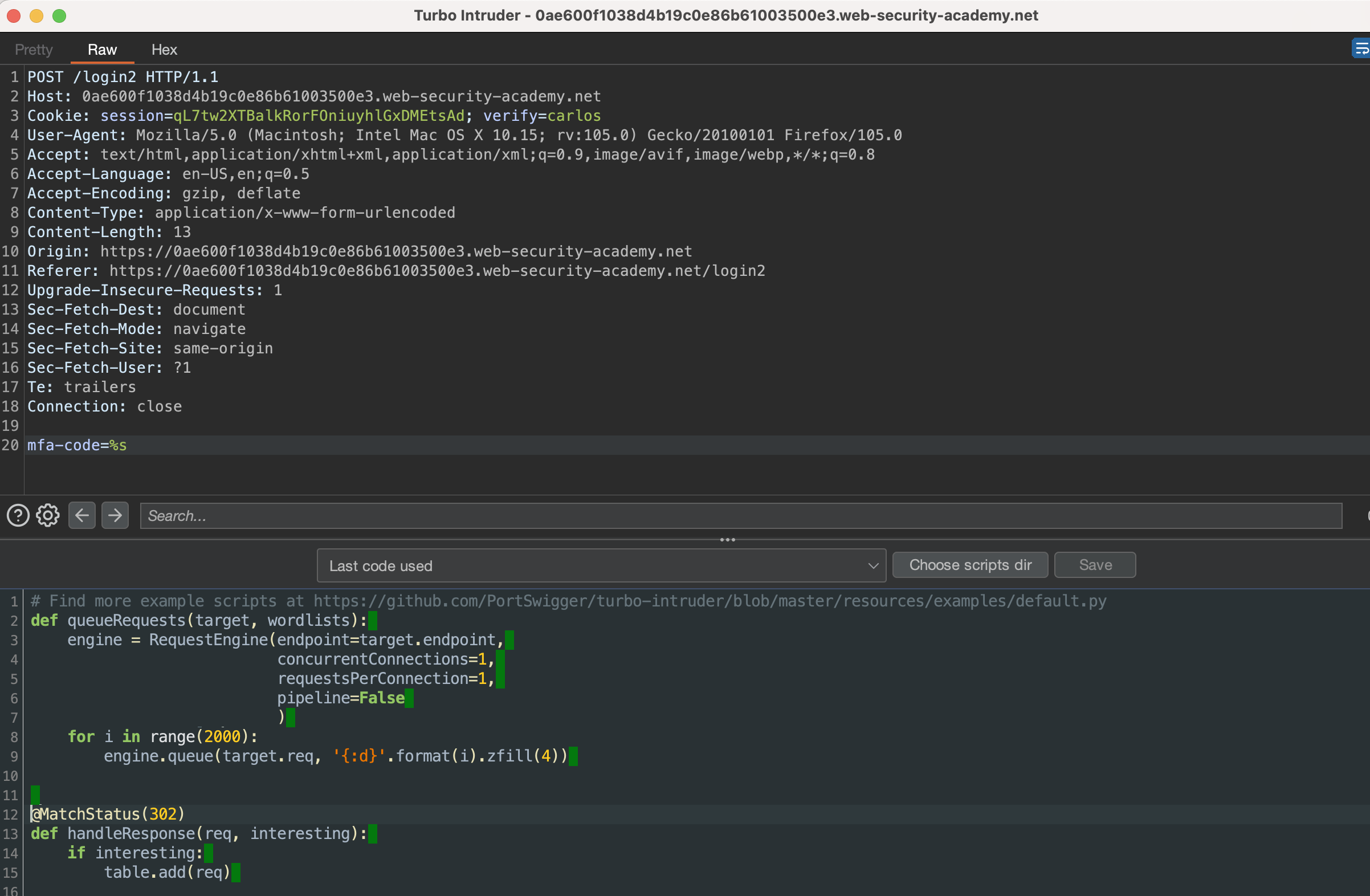Viewport: 1370px width, 896px height.
Task: Click the 'Sec-Fetch-Mode: navigate' header
Action: pos(137,329)
